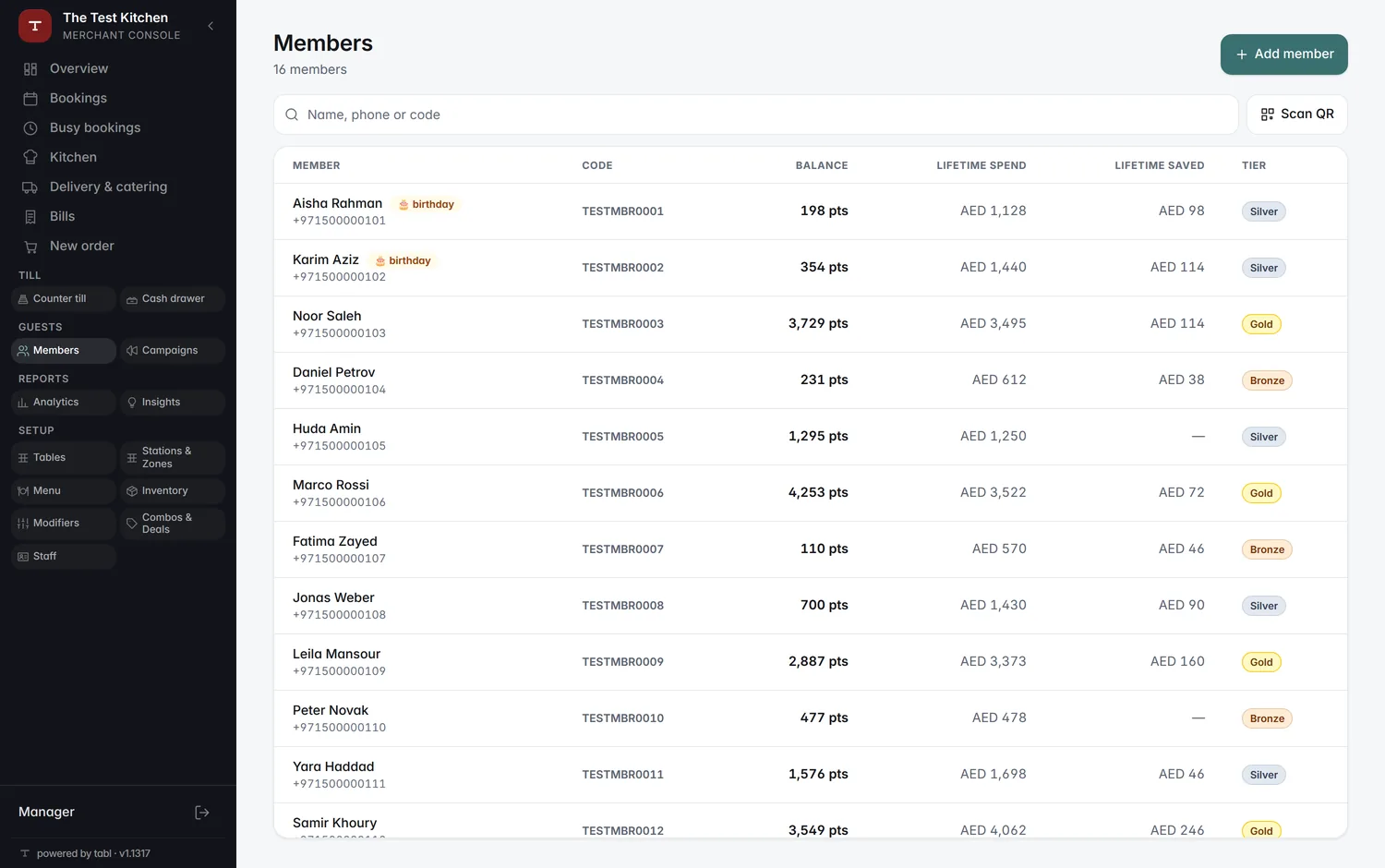Image resolution: width=1385 pixels, height=868 pixels.
Task: Open Staff setup
Action: point(64,557)
